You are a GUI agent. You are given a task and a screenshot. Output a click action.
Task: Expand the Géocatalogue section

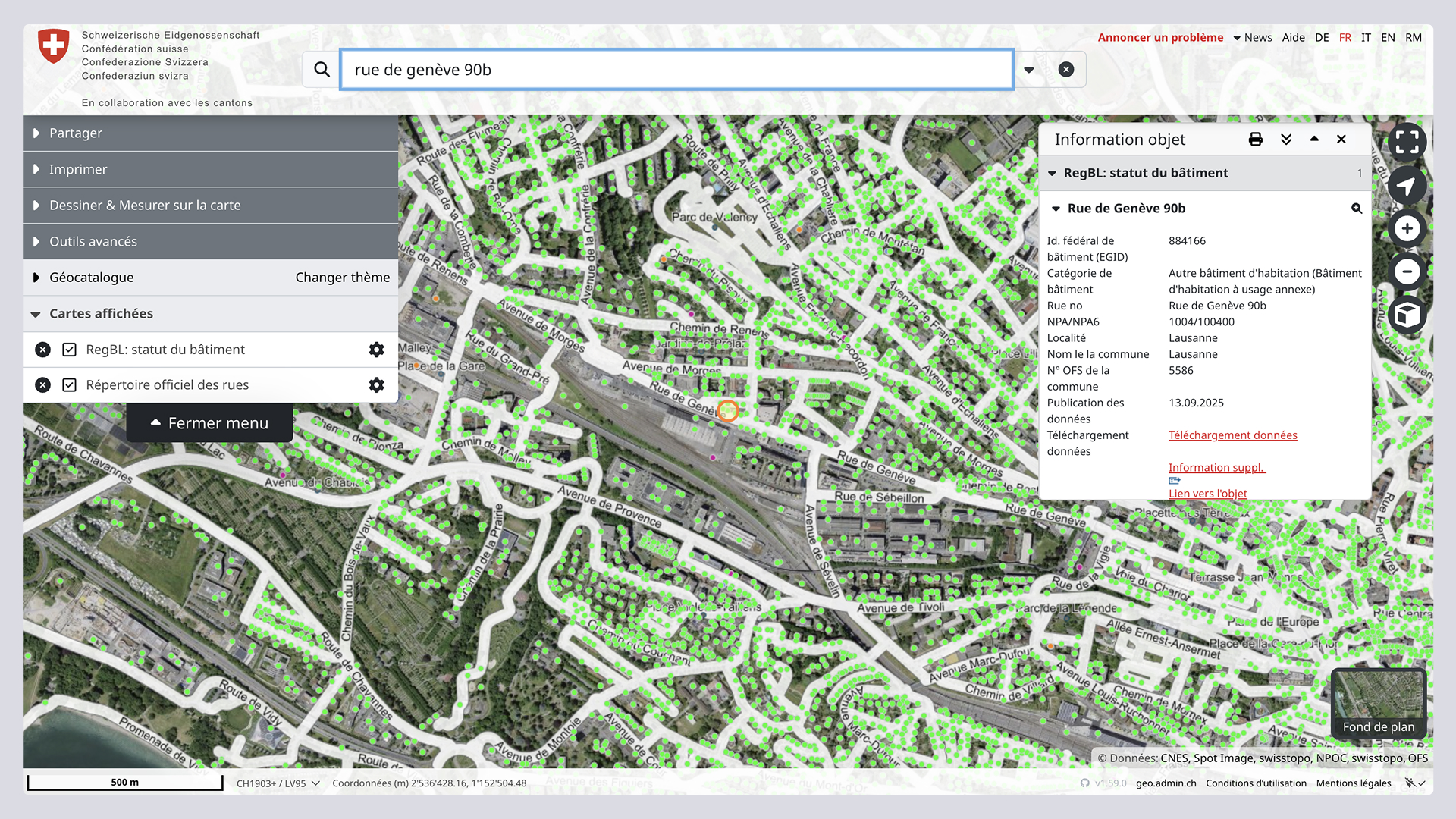click(91, 278)
